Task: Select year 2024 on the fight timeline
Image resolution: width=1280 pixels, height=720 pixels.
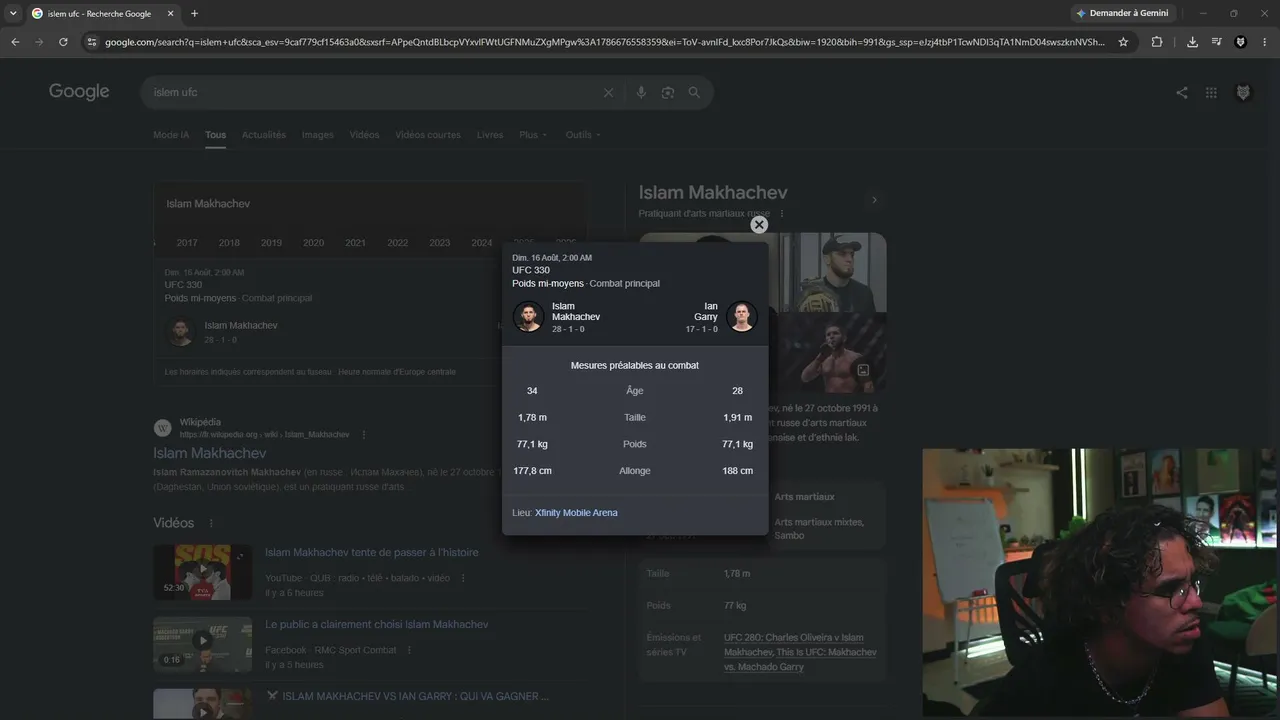Action: coord(482,243)
